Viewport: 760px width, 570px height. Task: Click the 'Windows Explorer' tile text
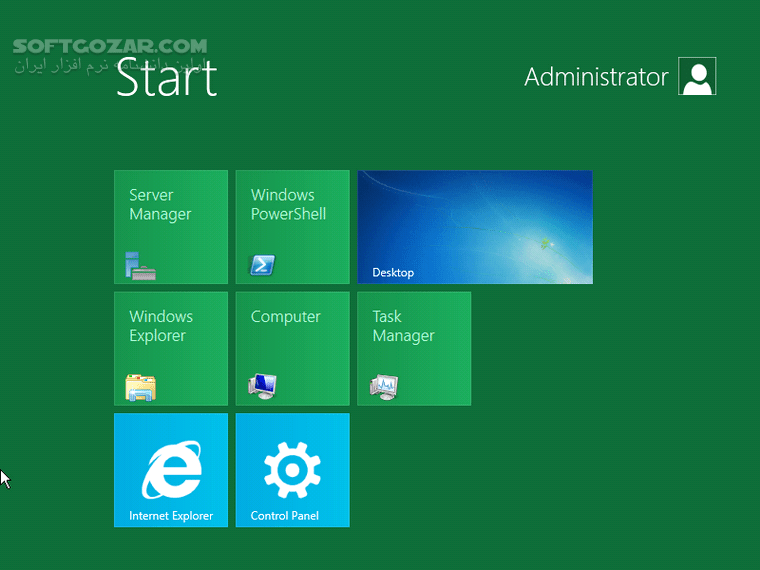pos(161,326)
